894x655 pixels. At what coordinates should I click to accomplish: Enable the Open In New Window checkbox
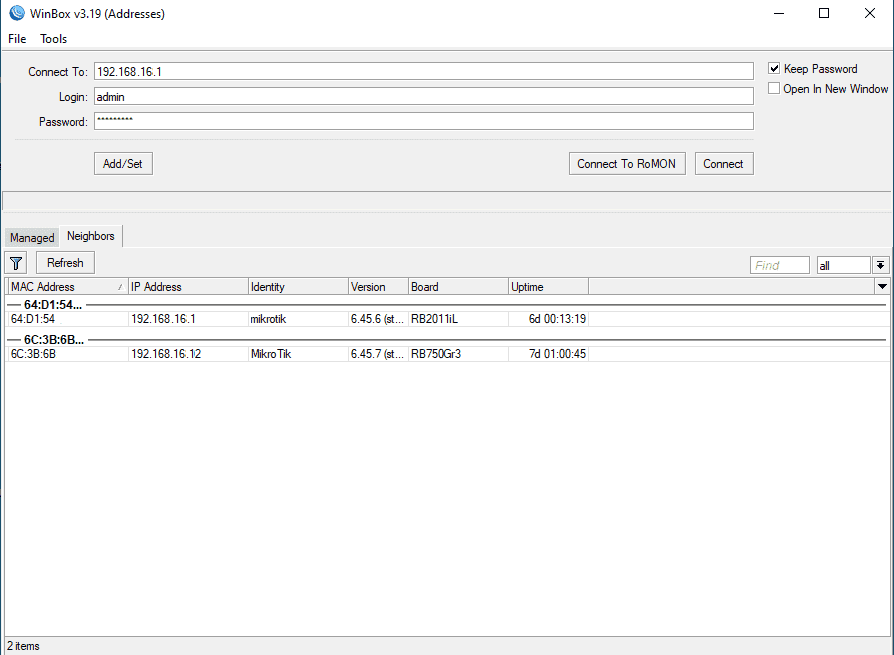[774, 89]
